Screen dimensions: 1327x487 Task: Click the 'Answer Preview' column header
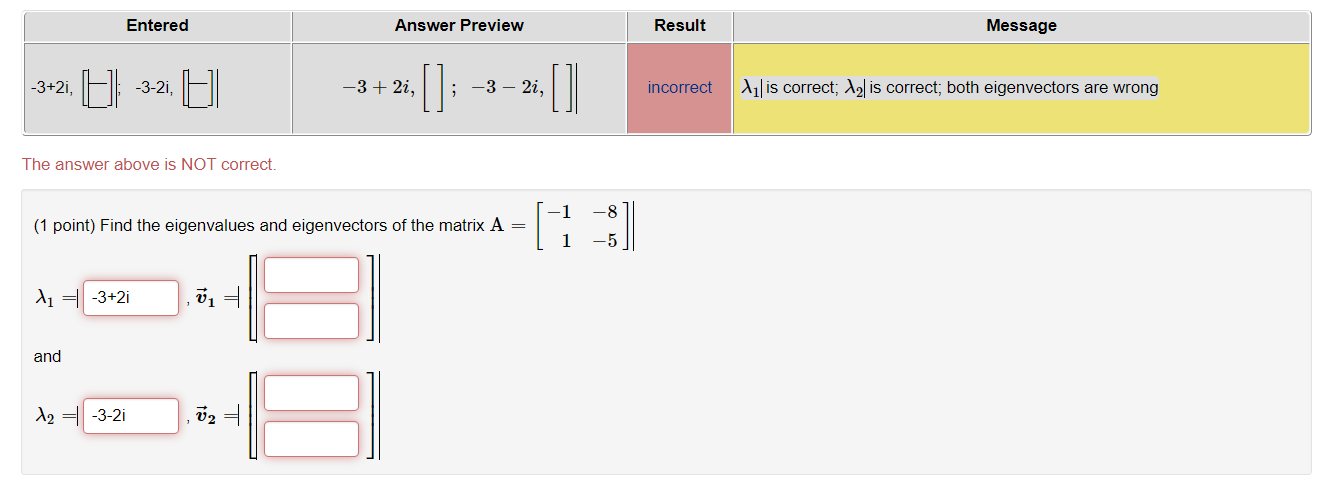459,26
